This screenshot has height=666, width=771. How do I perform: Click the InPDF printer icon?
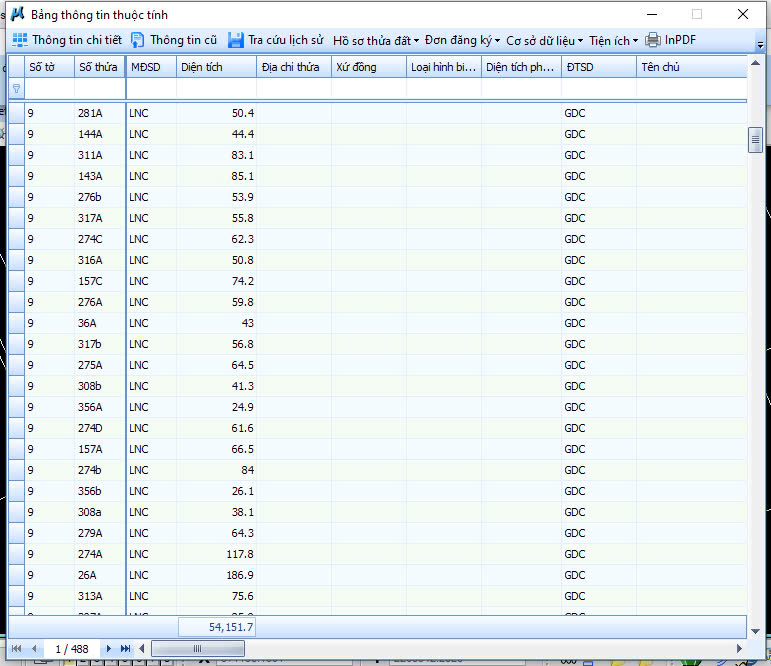pyautogui.click(x=653, y=41)
